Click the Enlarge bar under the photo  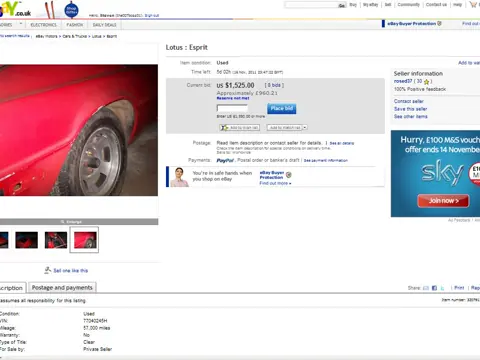79,222
